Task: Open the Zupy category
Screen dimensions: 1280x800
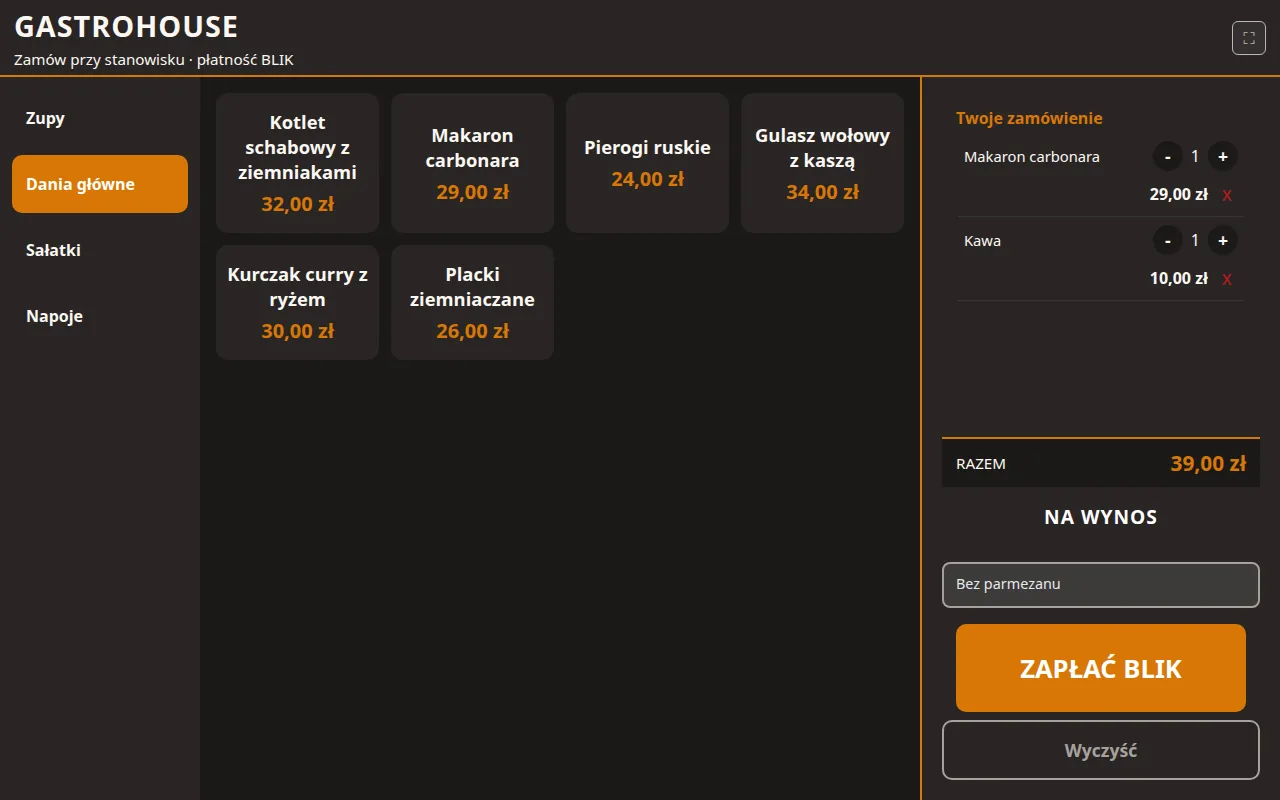Action: [x=100, y=118]
